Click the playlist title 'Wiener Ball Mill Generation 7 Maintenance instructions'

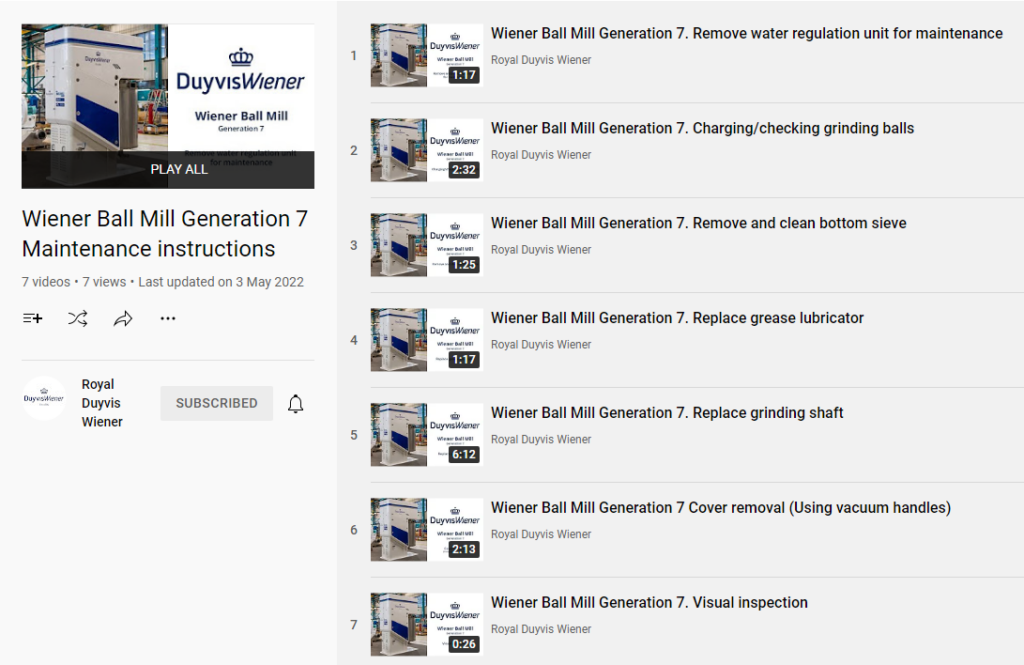tap(165, 233)
